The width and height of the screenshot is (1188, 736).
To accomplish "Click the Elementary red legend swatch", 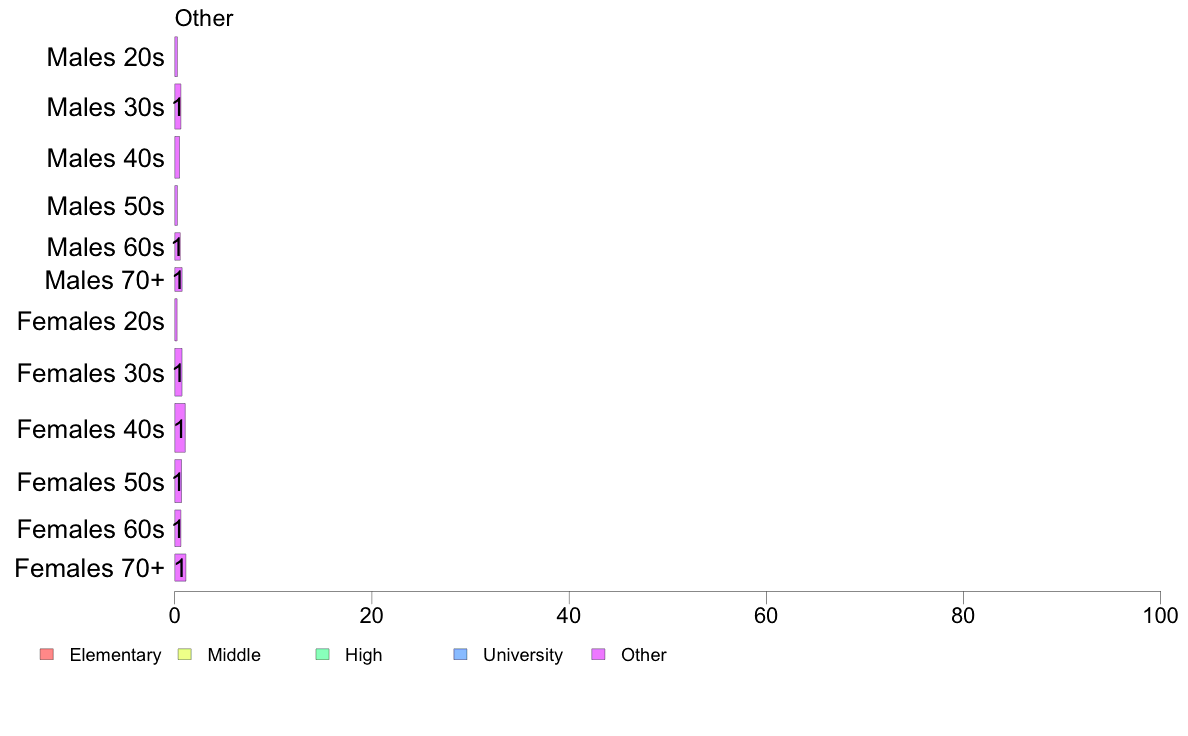I will pos(47,654).
